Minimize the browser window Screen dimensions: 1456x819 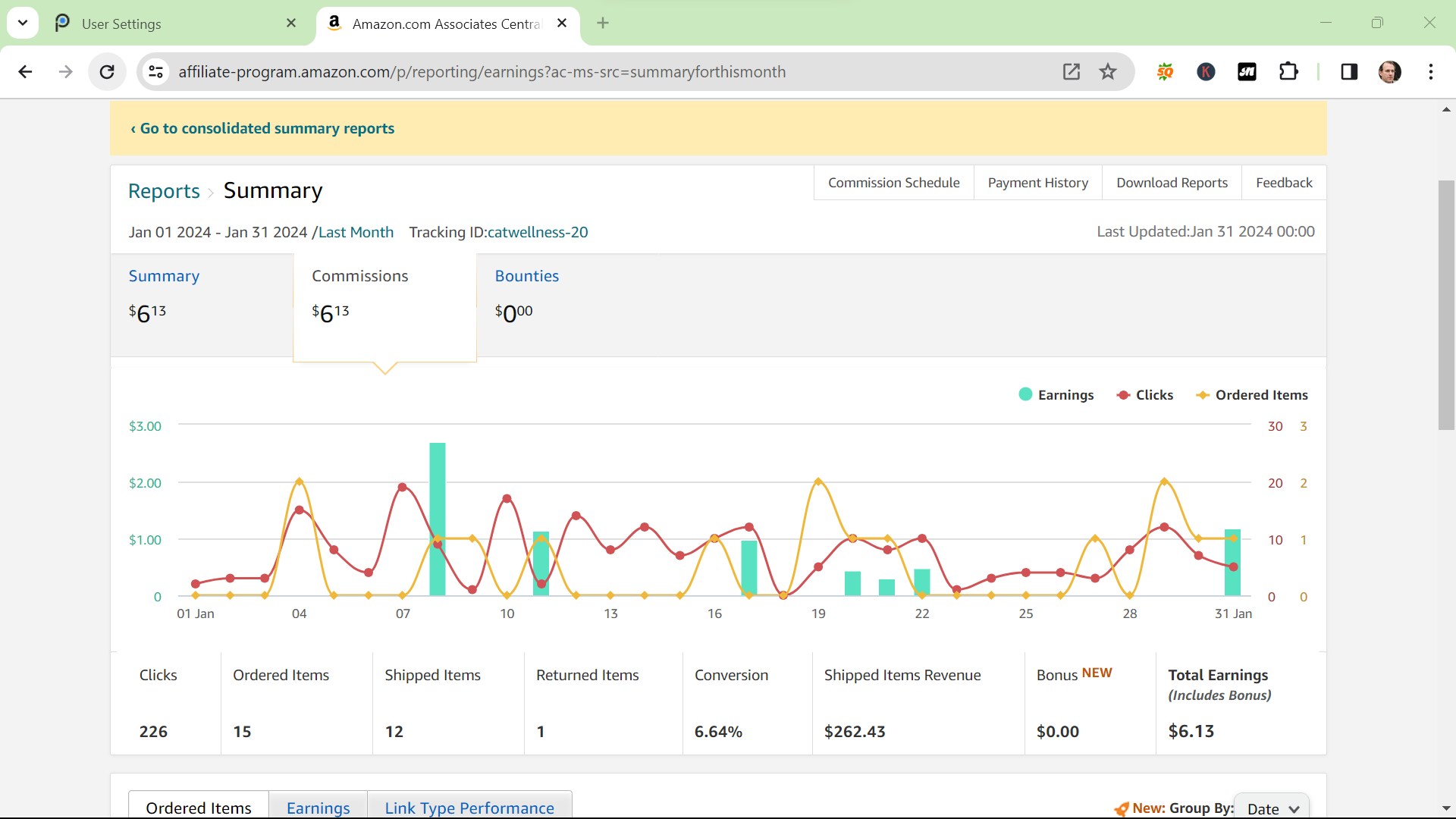[x=1326, y=23]
